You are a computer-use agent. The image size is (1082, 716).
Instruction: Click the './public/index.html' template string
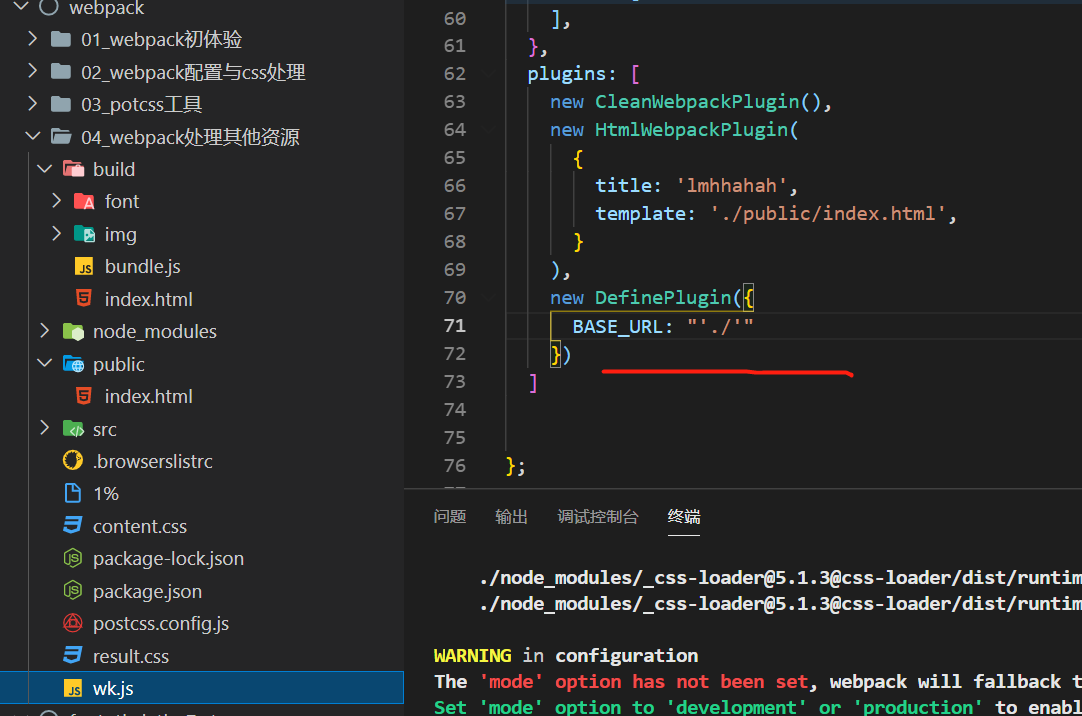click(828, 213)
